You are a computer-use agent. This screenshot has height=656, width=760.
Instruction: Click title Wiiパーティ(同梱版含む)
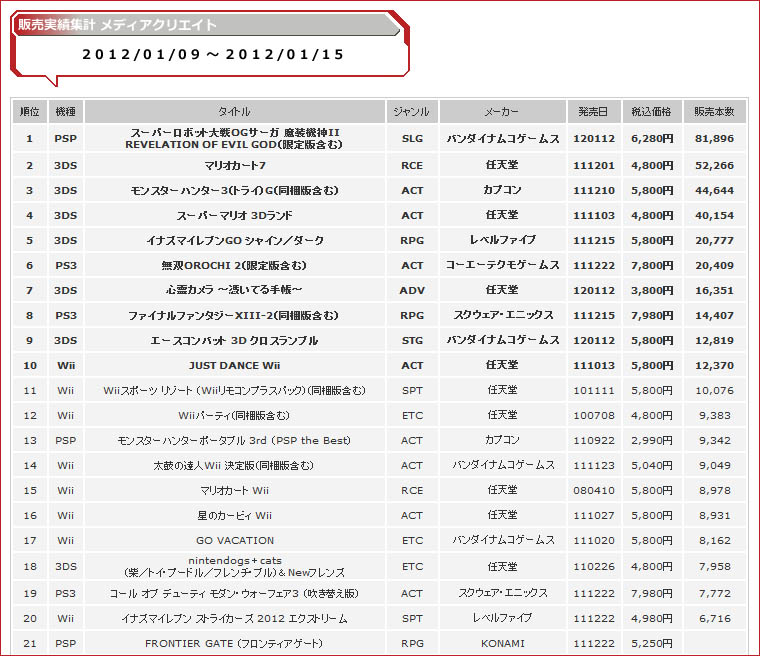click(235, 416)
